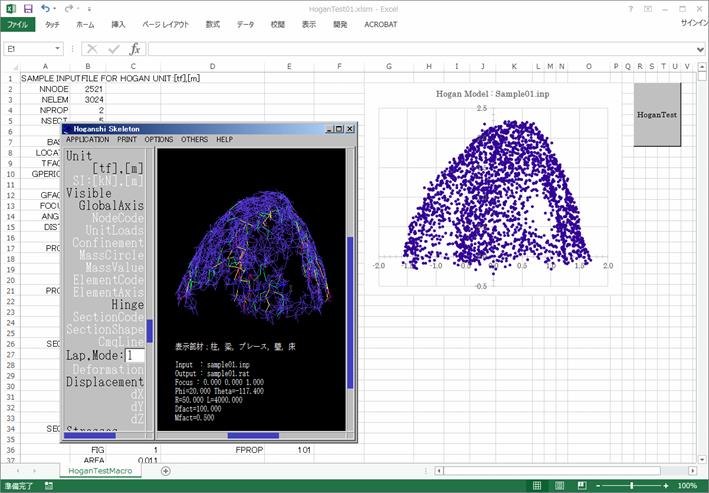Toggle Hinge visibility option
Viewport: 709px width, 493px height.
pos(128,304)
